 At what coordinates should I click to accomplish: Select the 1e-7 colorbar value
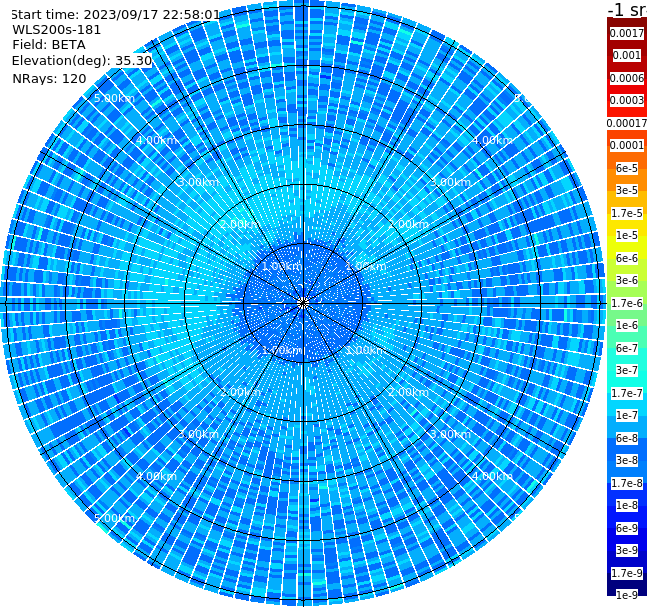(x=627, y=415)
